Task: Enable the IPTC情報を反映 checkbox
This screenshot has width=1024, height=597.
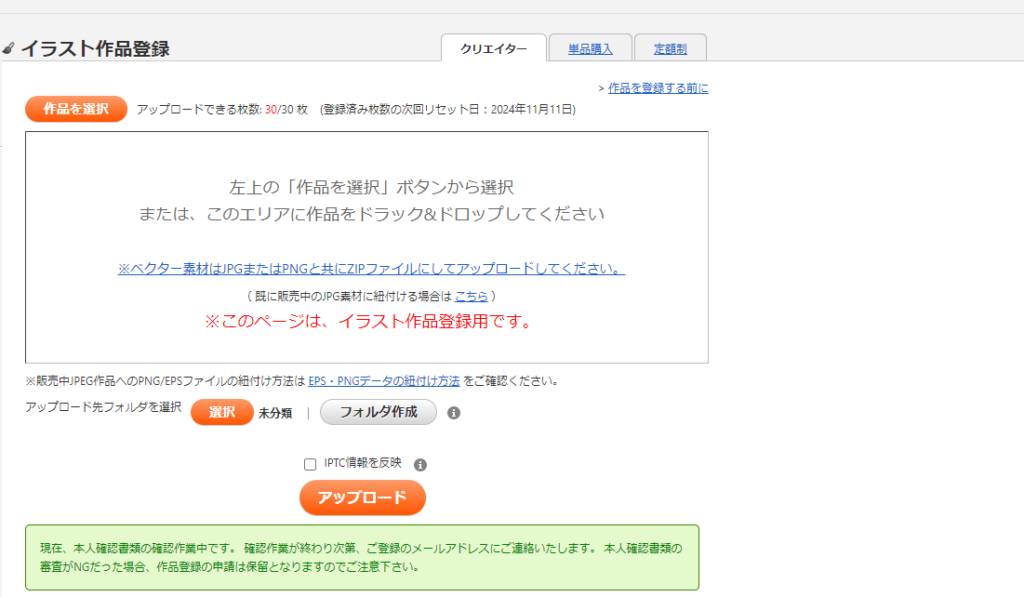Action: [x=310, y=464]
